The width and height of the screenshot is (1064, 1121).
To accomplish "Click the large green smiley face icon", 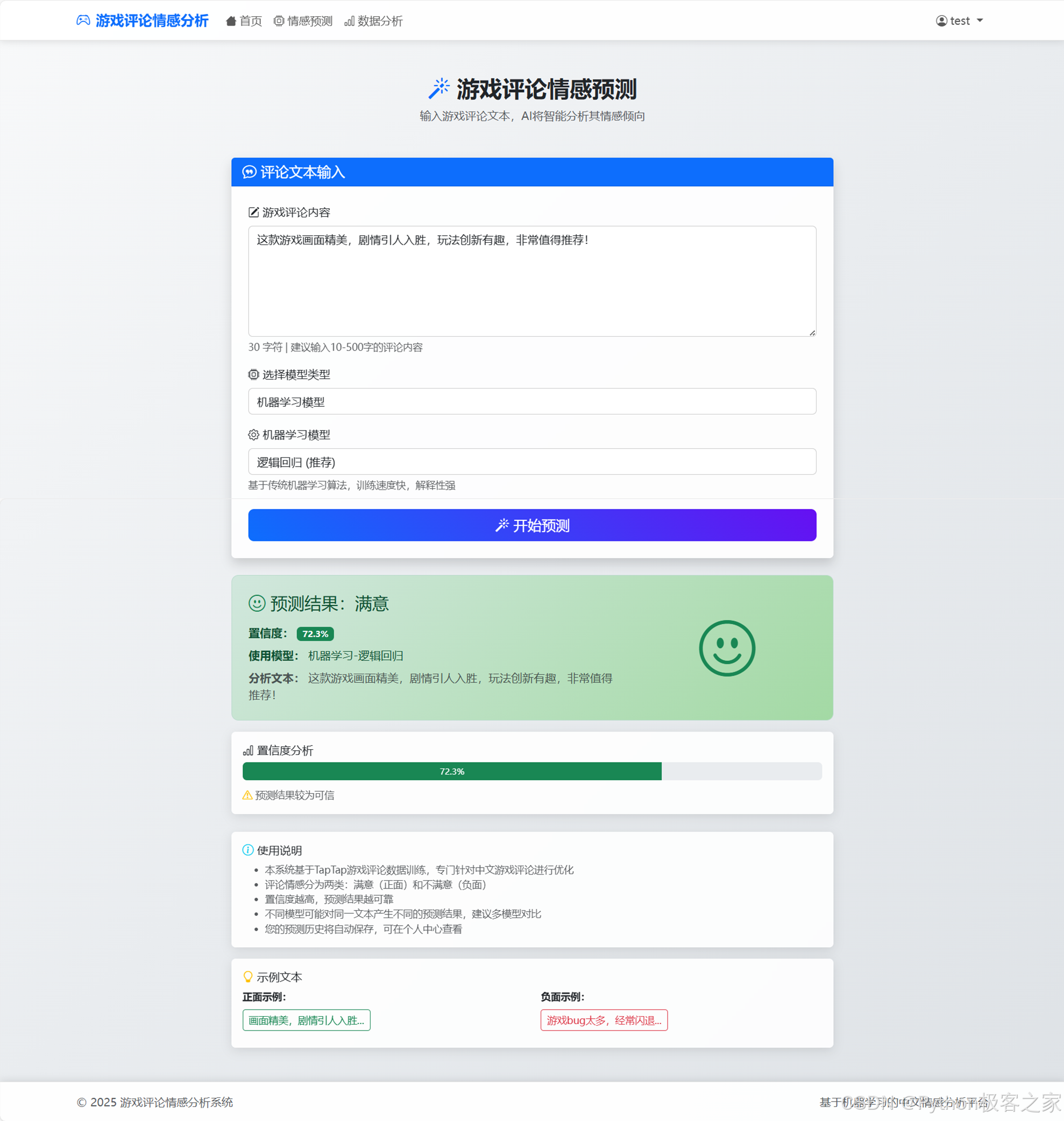I will [x=727, y=648].
